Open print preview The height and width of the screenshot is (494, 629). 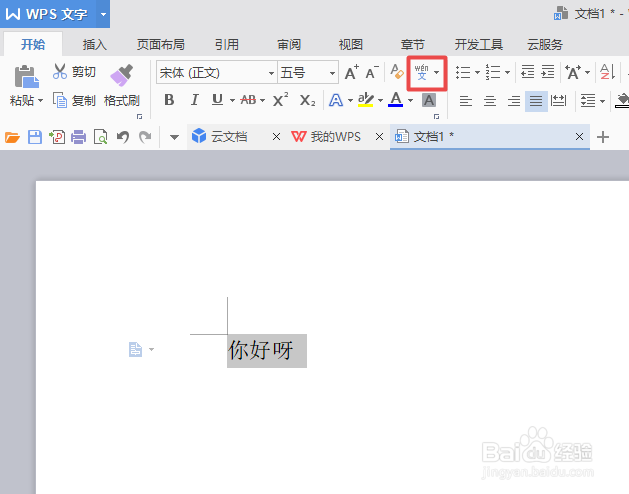[x=100, y=137]
